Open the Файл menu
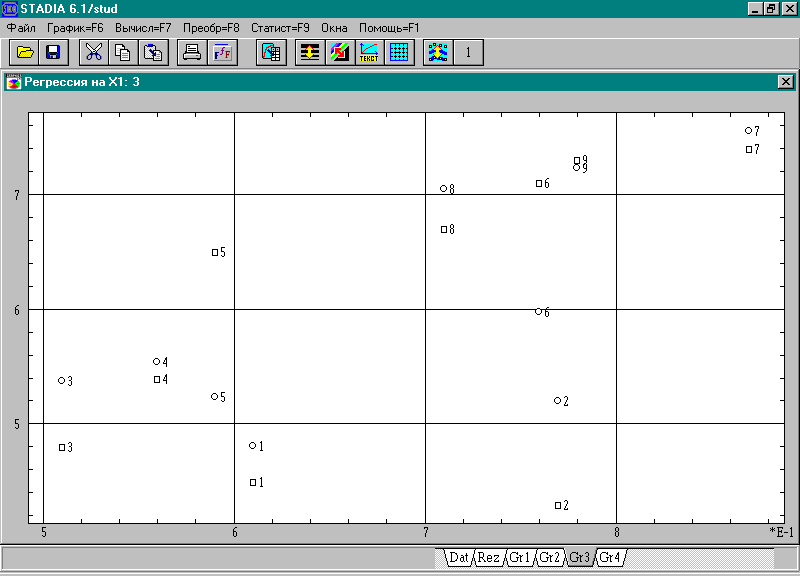This screenshot has height=576, width=800. tap(21, 28)
